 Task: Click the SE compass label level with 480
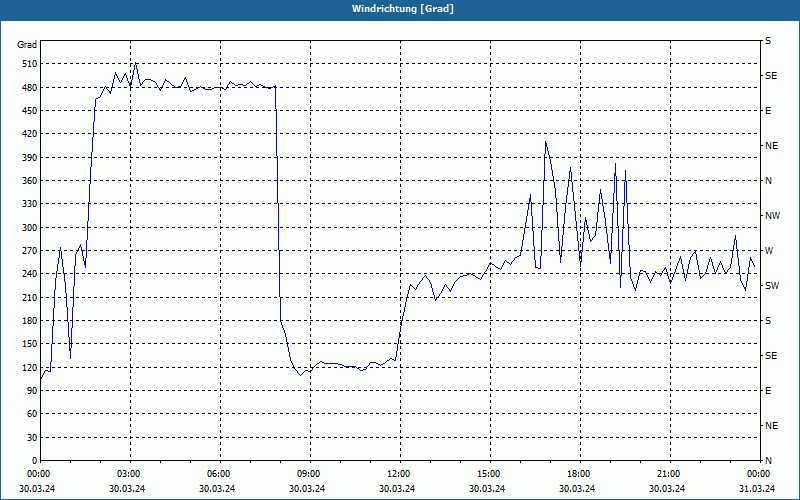(x=771, y=76)
